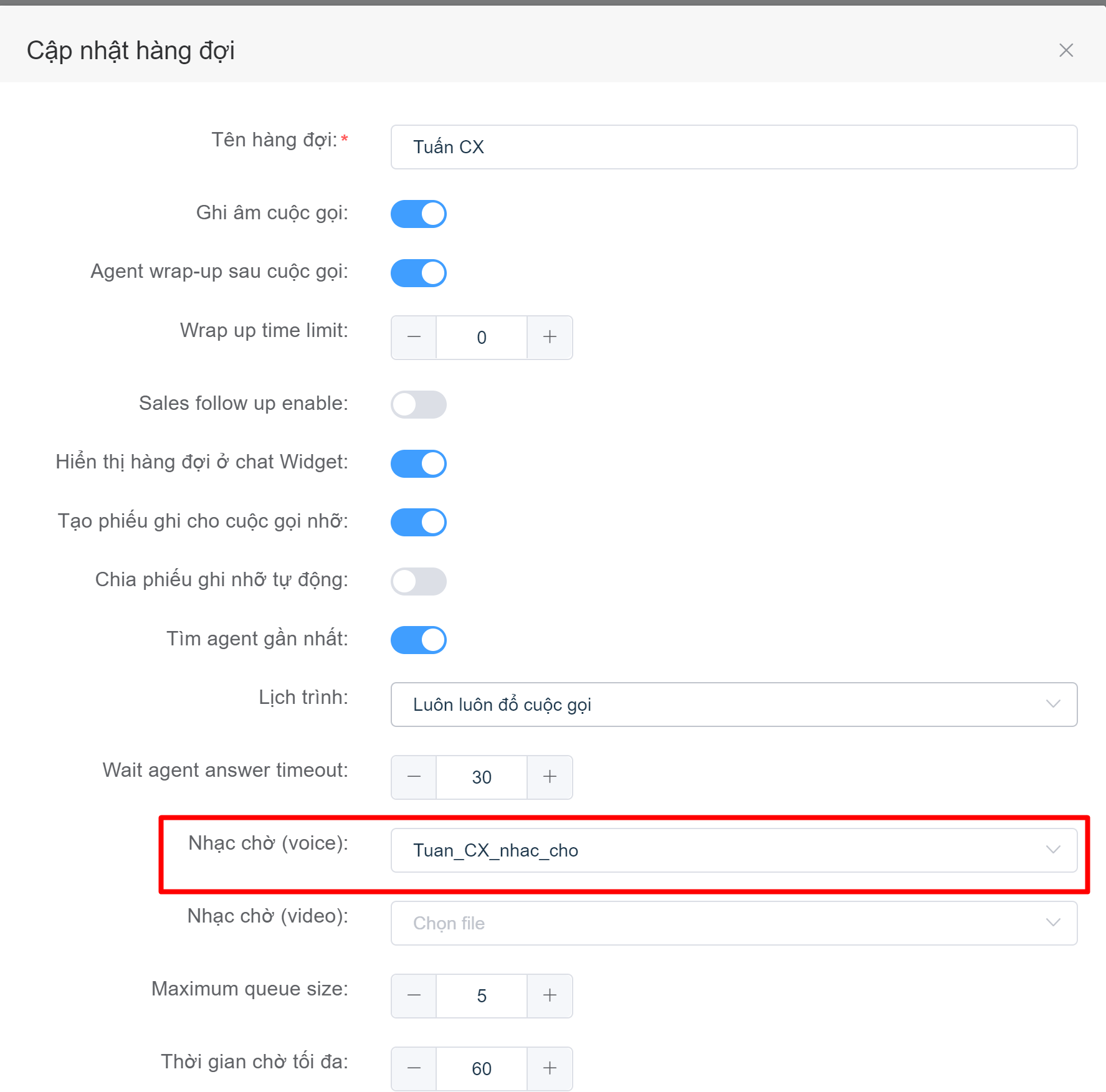Close the Cập nhật hàng đợi dialog

1065,50
